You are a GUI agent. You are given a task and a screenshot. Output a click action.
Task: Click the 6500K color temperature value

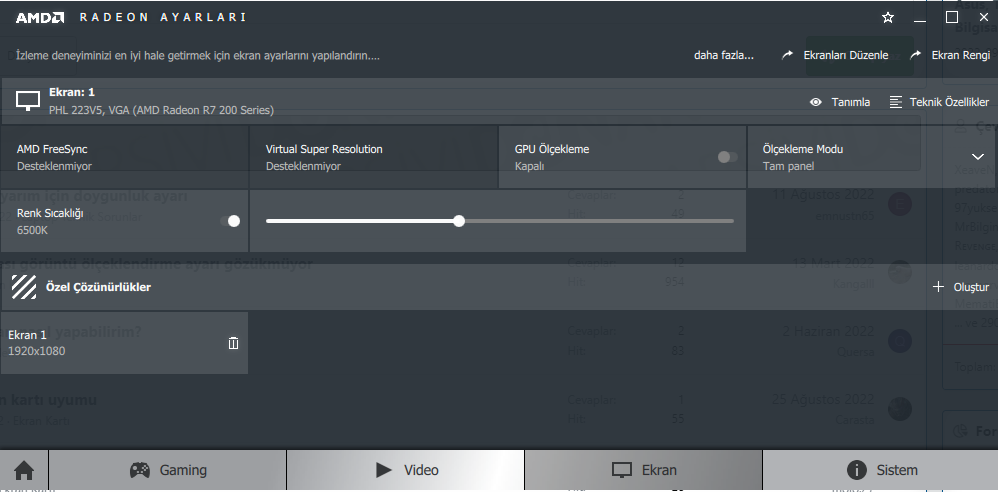click(32, 230)
